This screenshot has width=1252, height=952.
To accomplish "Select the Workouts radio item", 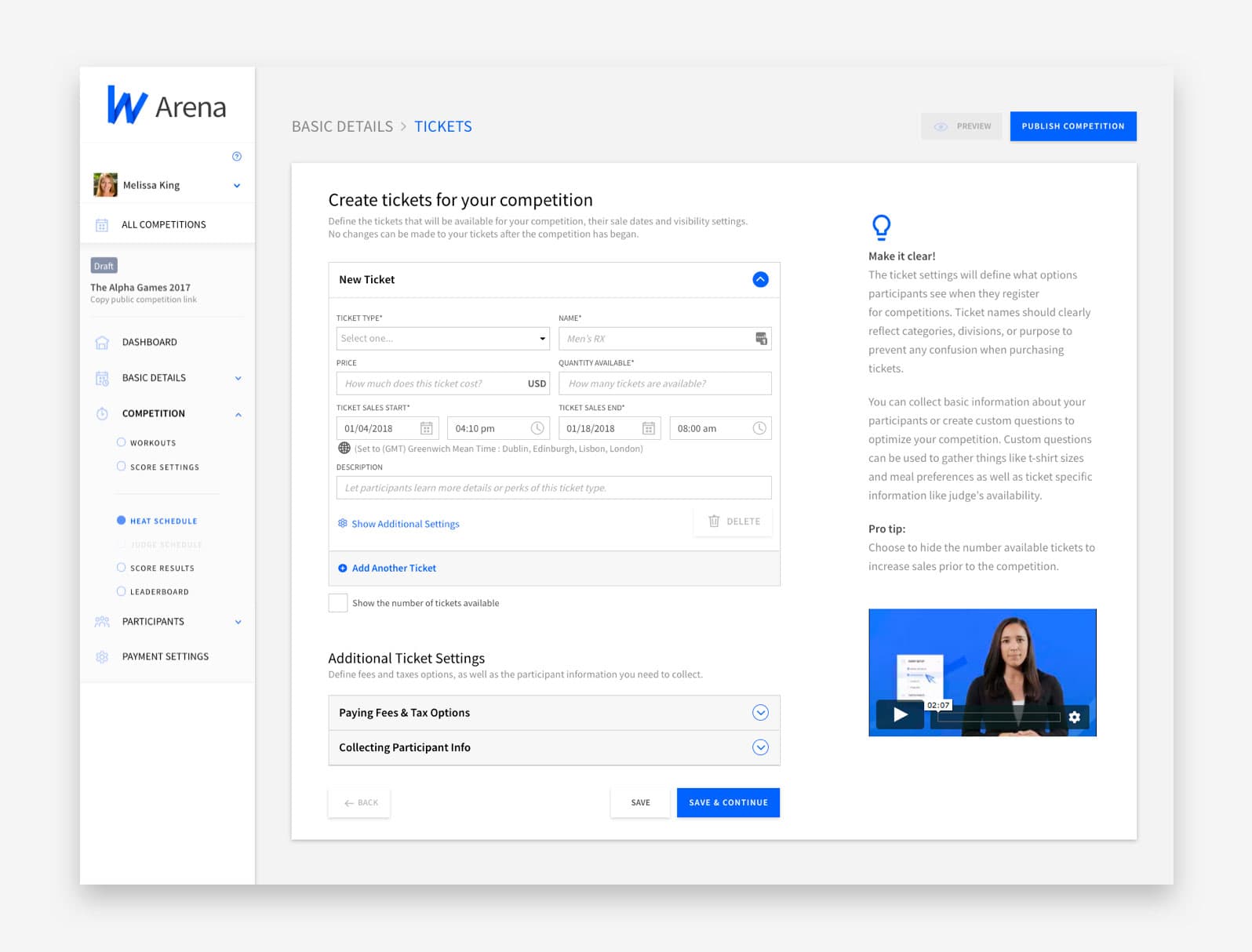I will point(121,442).
